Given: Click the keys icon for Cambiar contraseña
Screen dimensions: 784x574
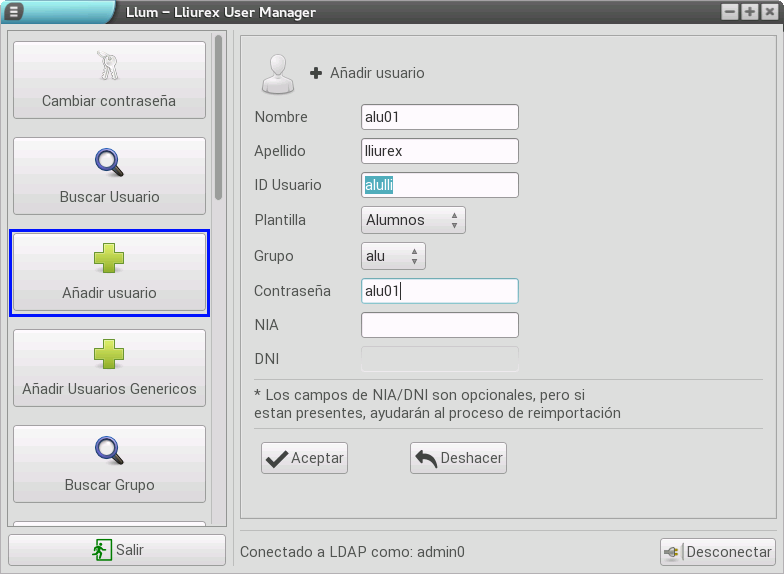Looking at the screenshot, I should pyautogui.click(x=108, y=66).
